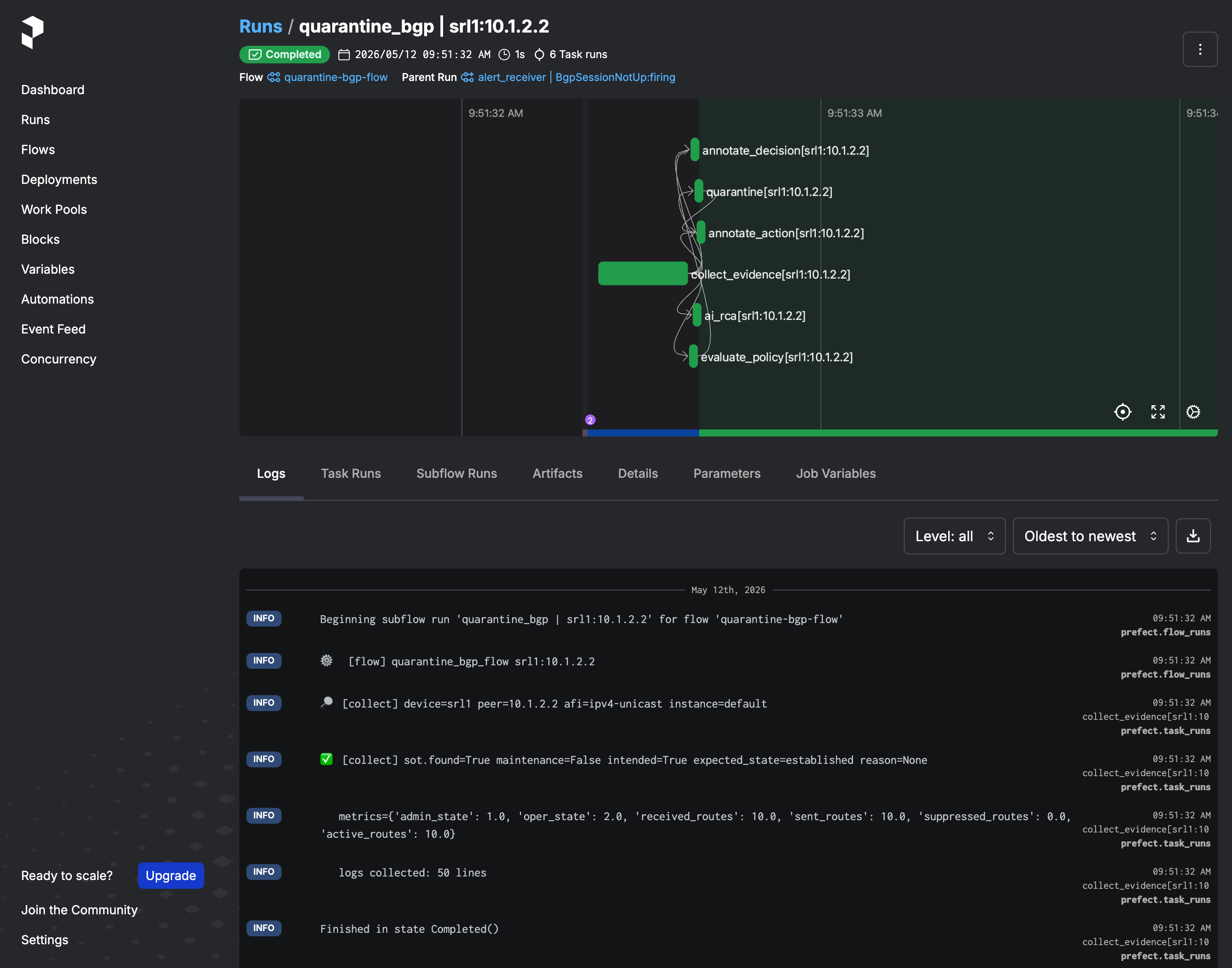Open the Join the Community link
The image size is (1232, 968).
pos(79,909)
